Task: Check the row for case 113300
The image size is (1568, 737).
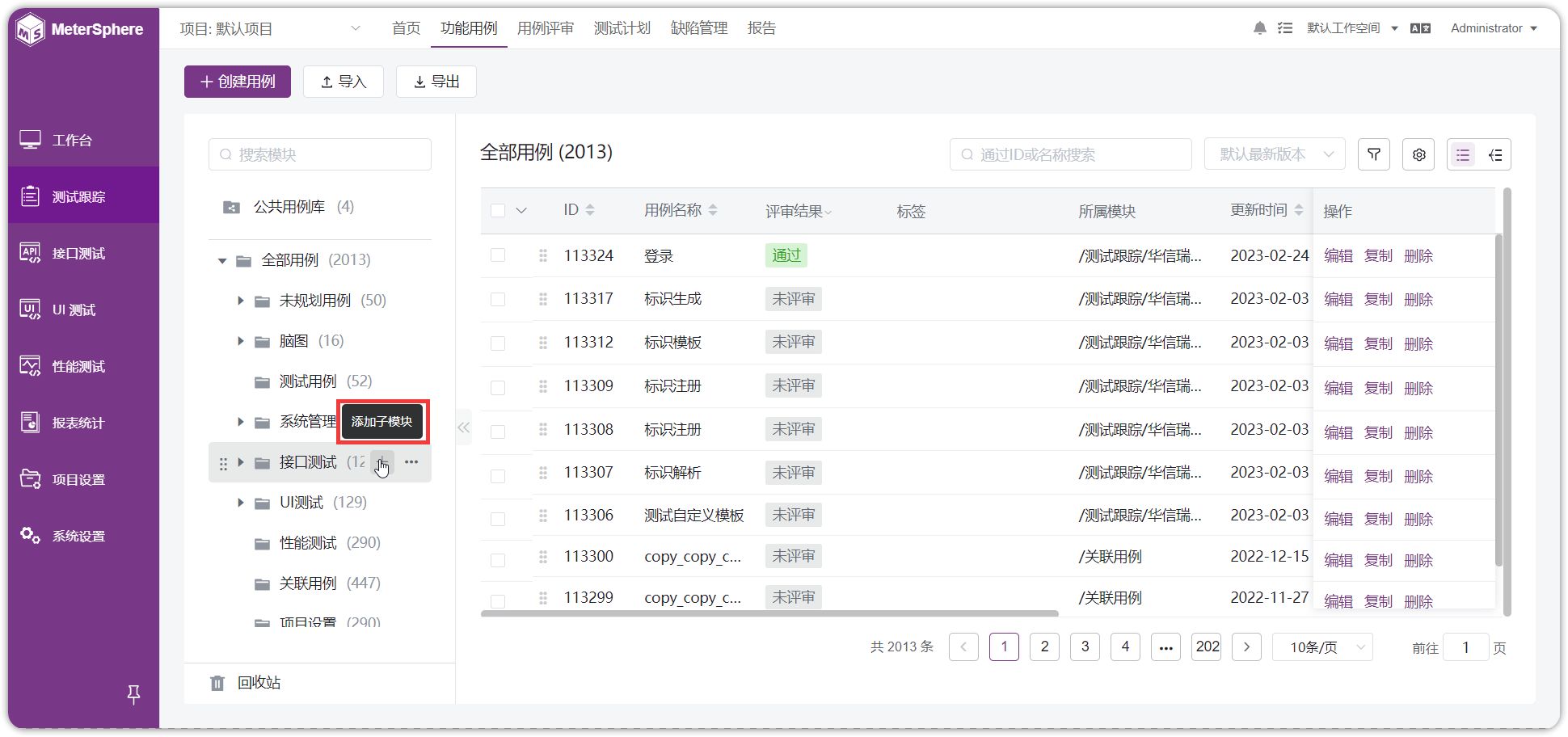Action: [x=498, y=559]
